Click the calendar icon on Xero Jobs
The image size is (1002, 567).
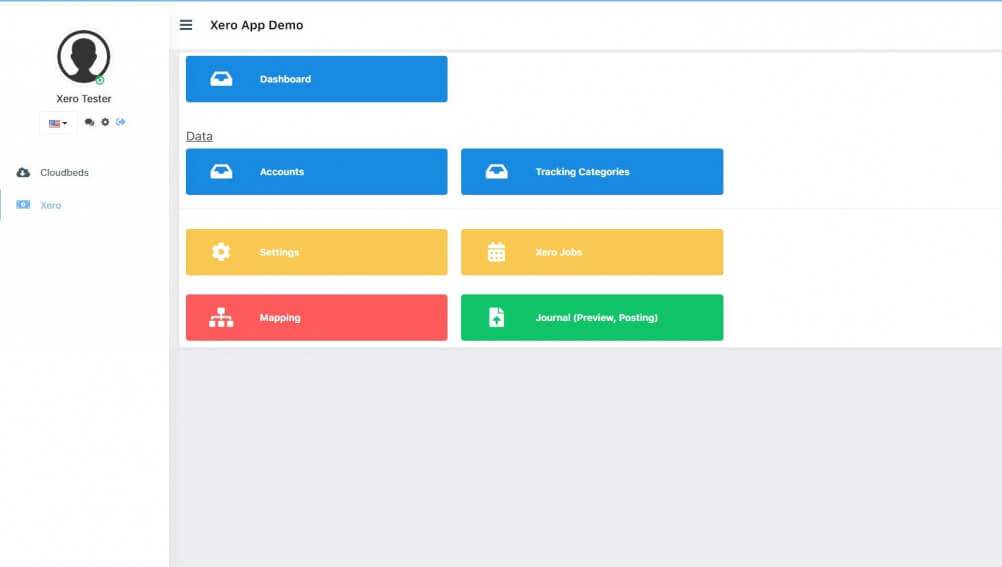click(x=497, y=252)
